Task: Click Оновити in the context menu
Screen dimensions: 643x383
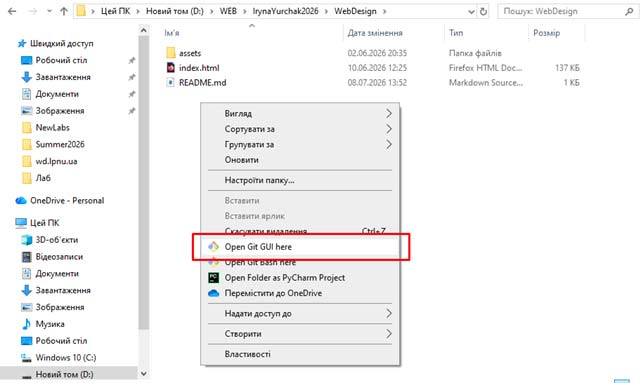Action: (x=300, y=160)
